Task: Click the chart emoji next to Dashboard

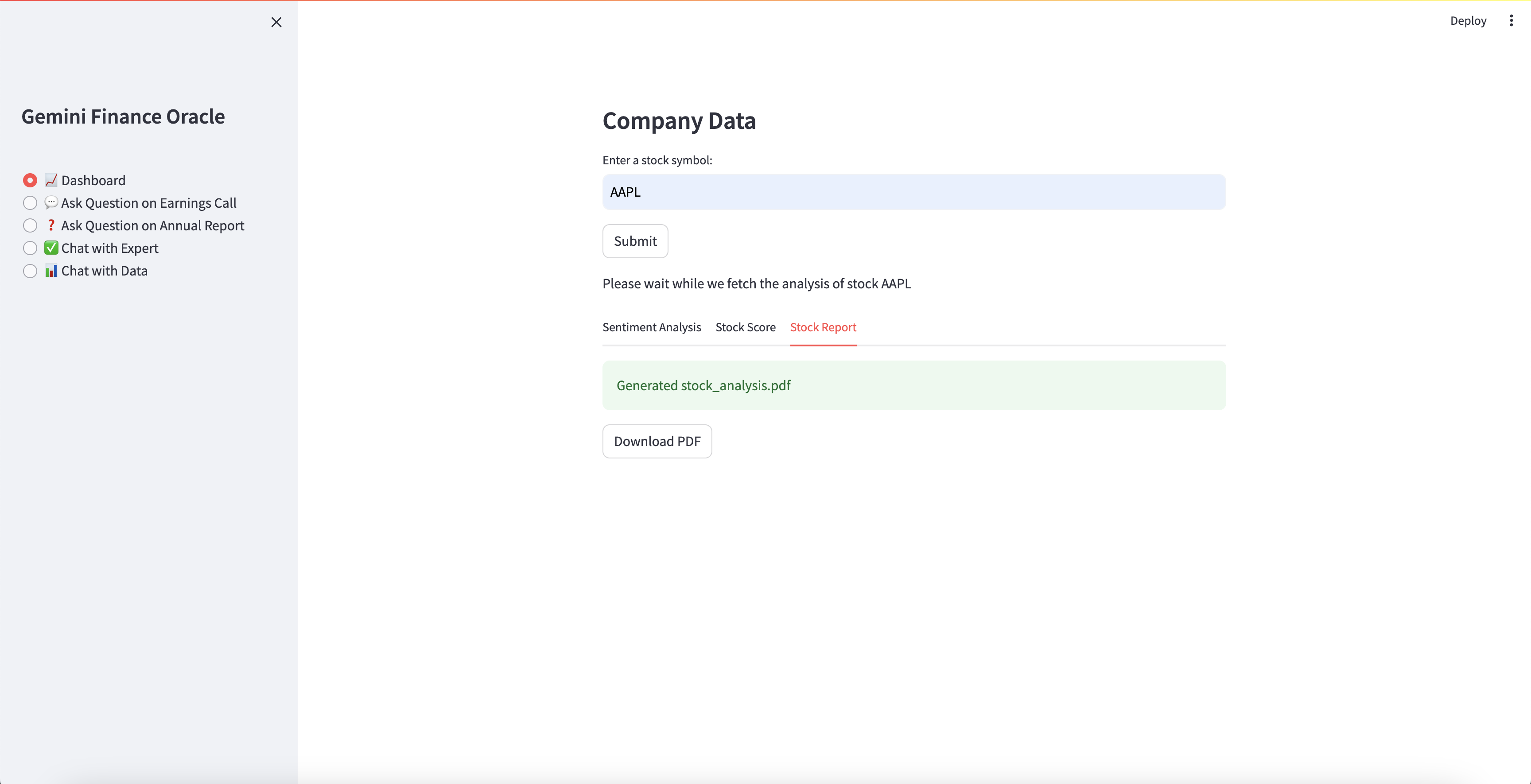Action: pyautogui.click(x=51, y=180)
